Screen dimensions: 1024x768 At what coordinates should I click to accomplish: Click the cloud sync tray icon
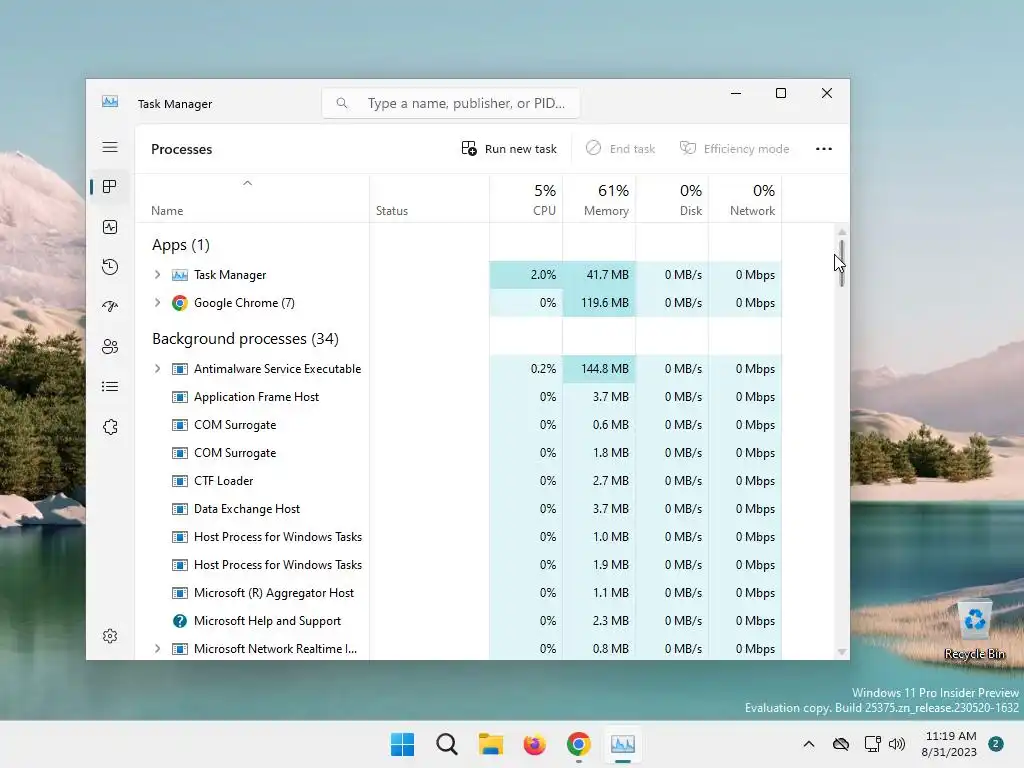(x=841, y=744)
